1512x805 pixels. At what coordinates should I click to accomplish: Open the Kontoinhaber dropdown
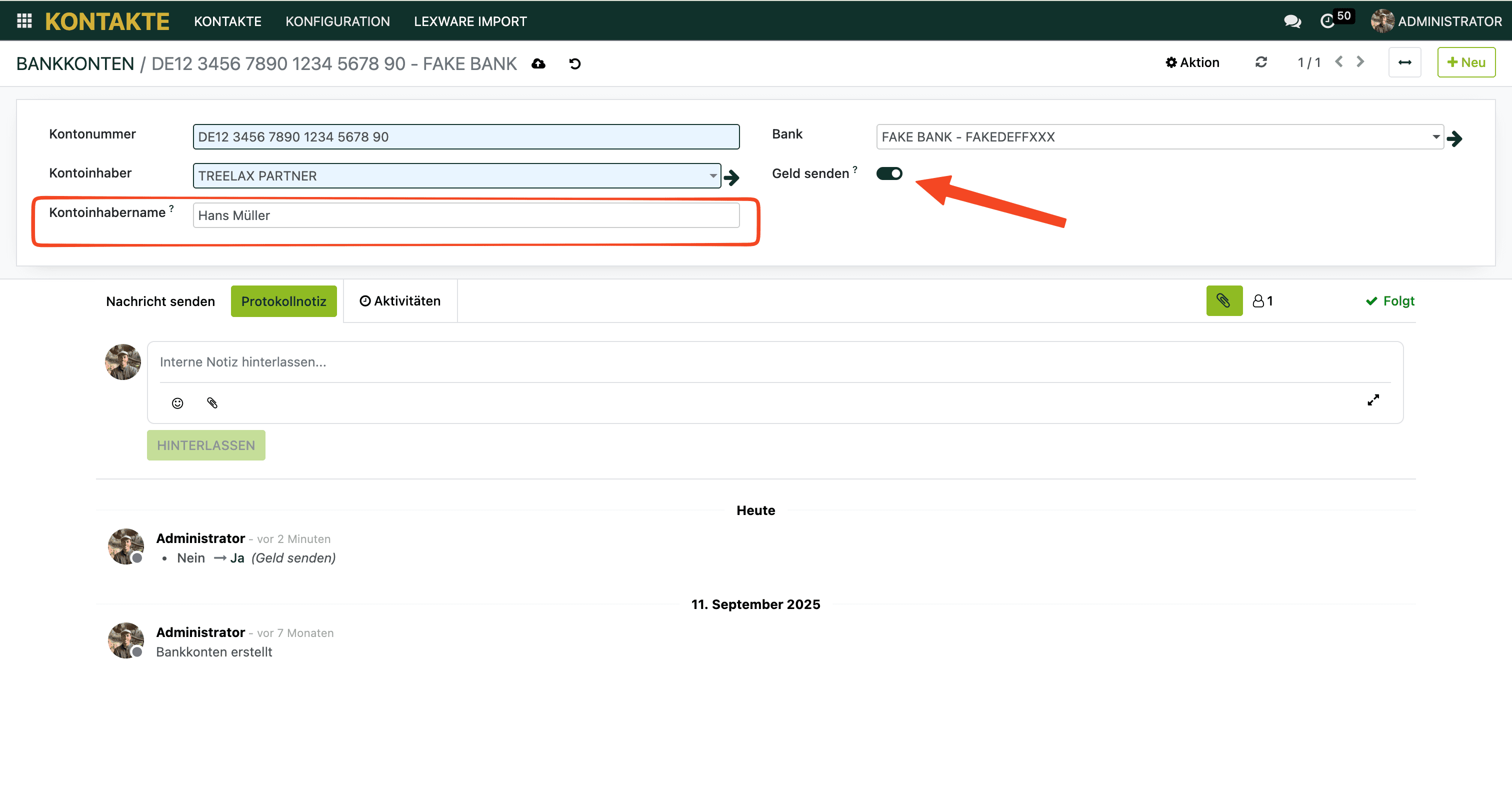(712, 175)
